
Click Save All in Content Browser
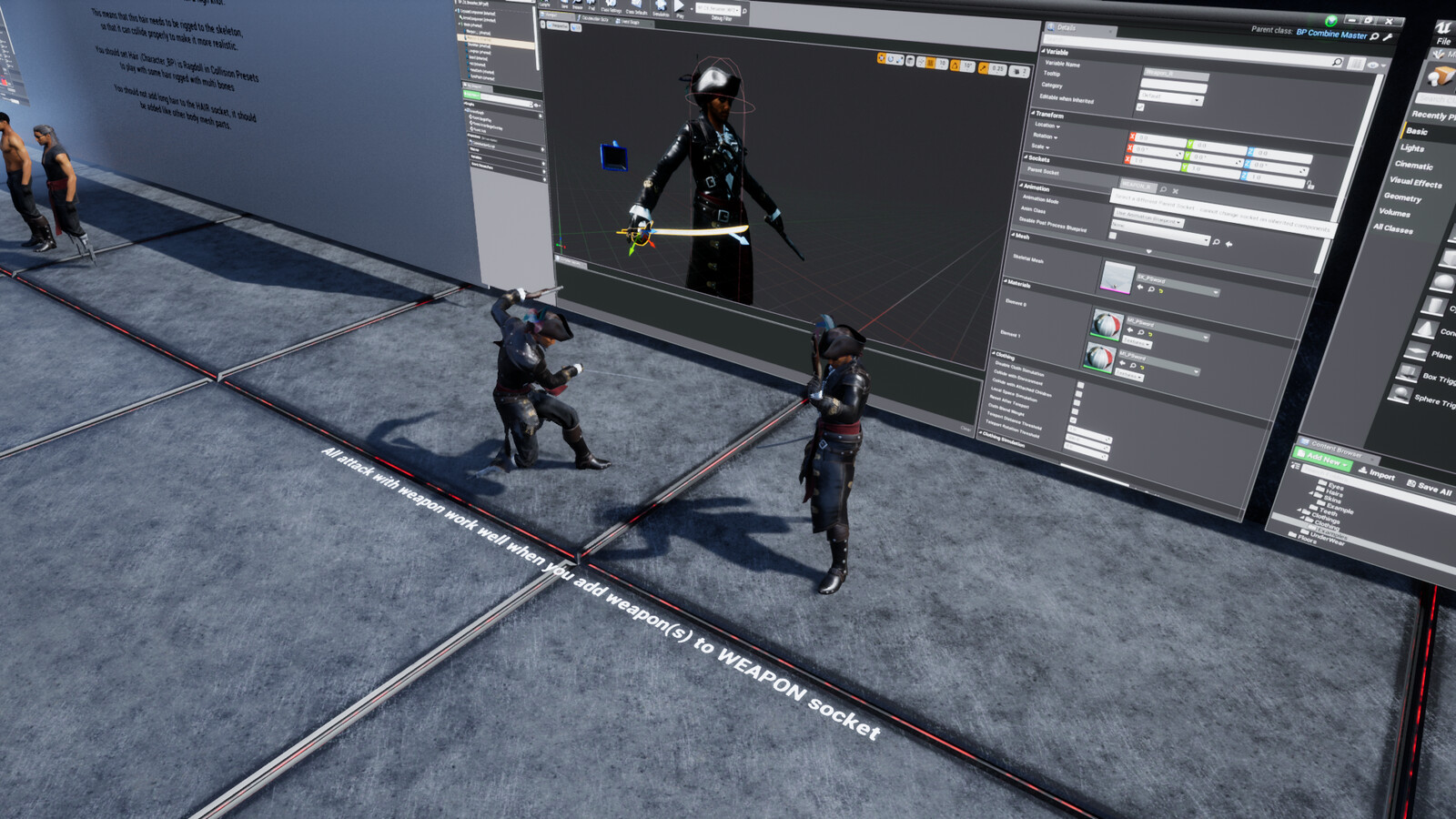click(x=1431, y=488)
